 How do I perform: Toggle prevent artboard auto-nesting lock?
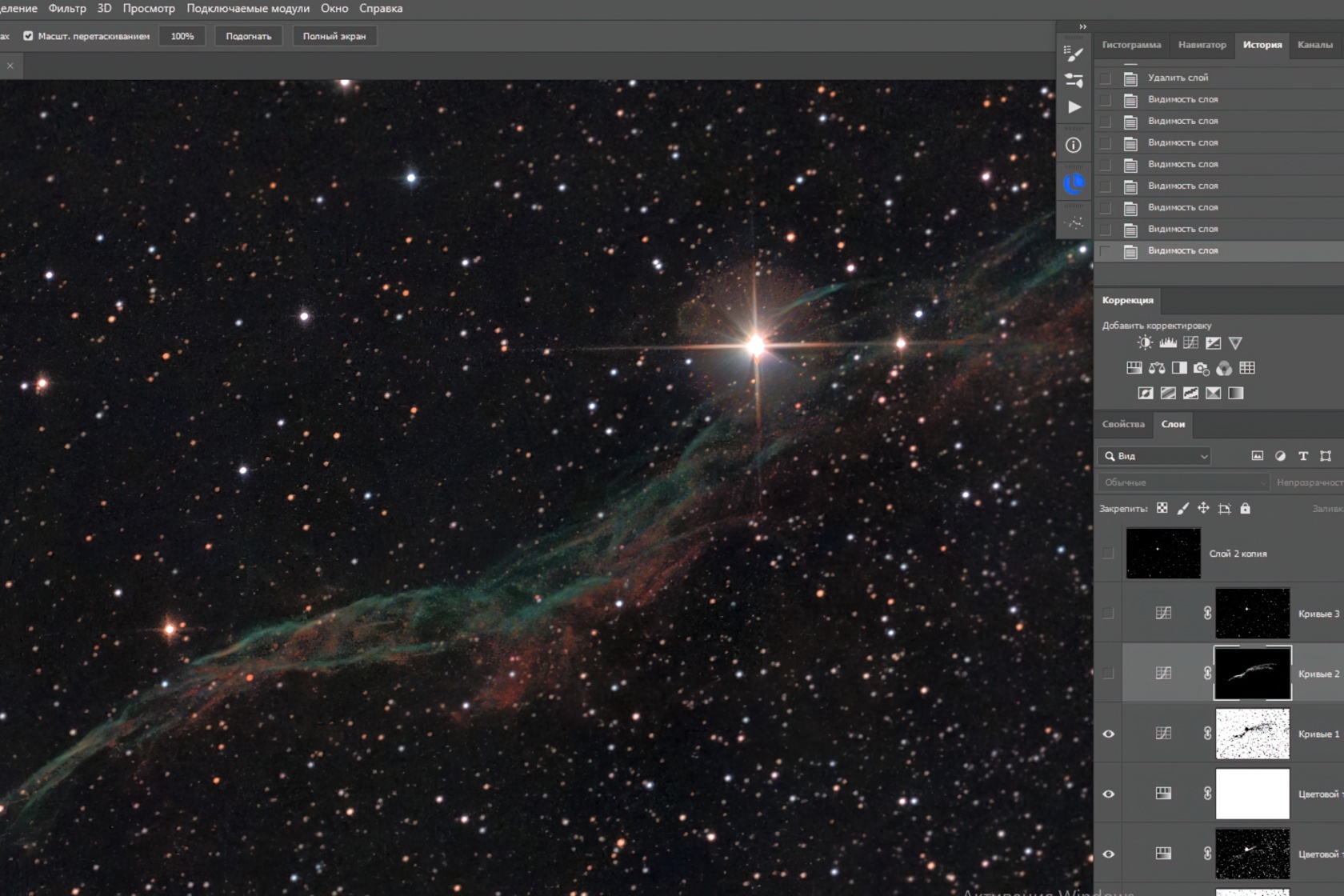[x=1225, y=508]
